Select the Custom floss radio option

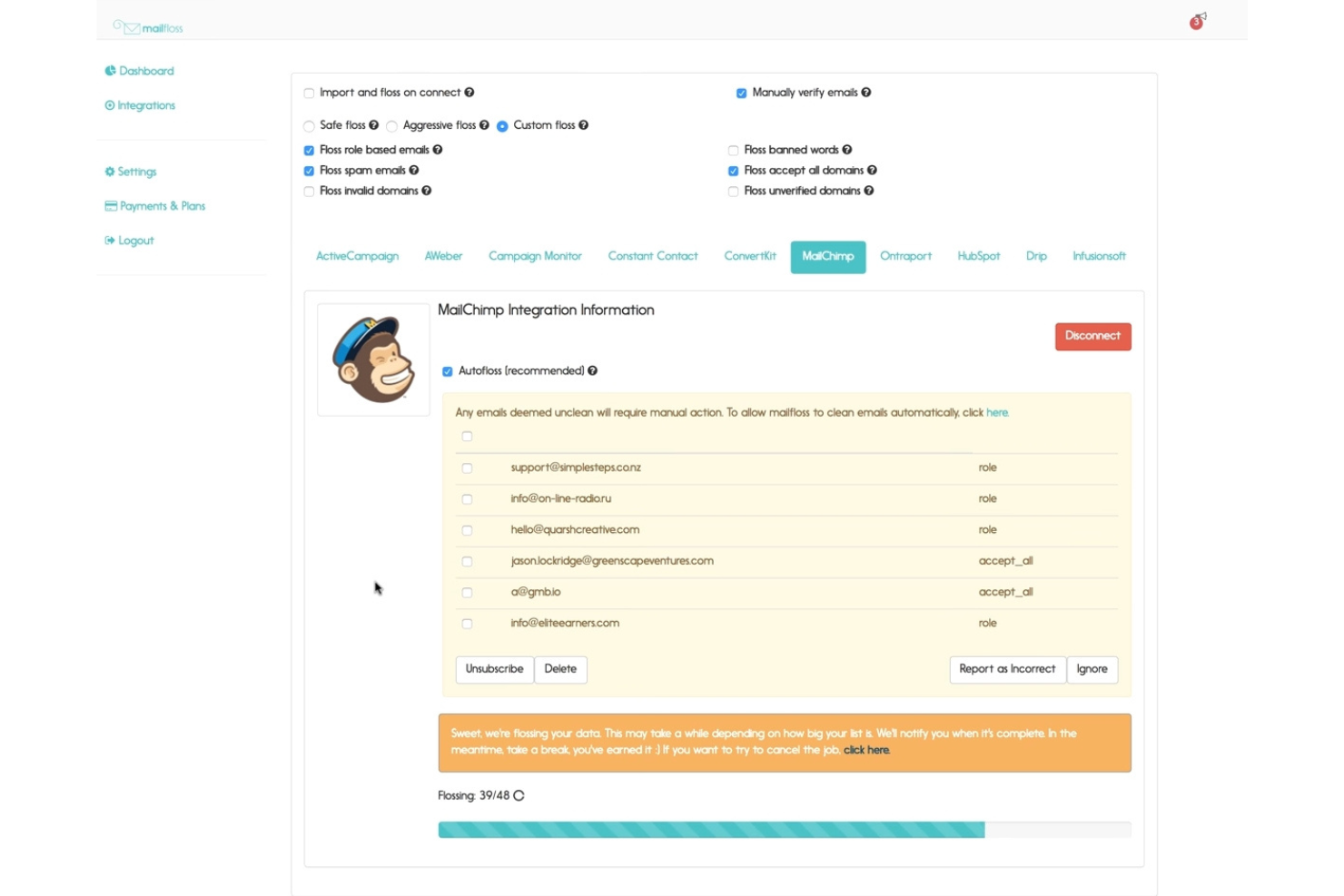coord(502,126)
